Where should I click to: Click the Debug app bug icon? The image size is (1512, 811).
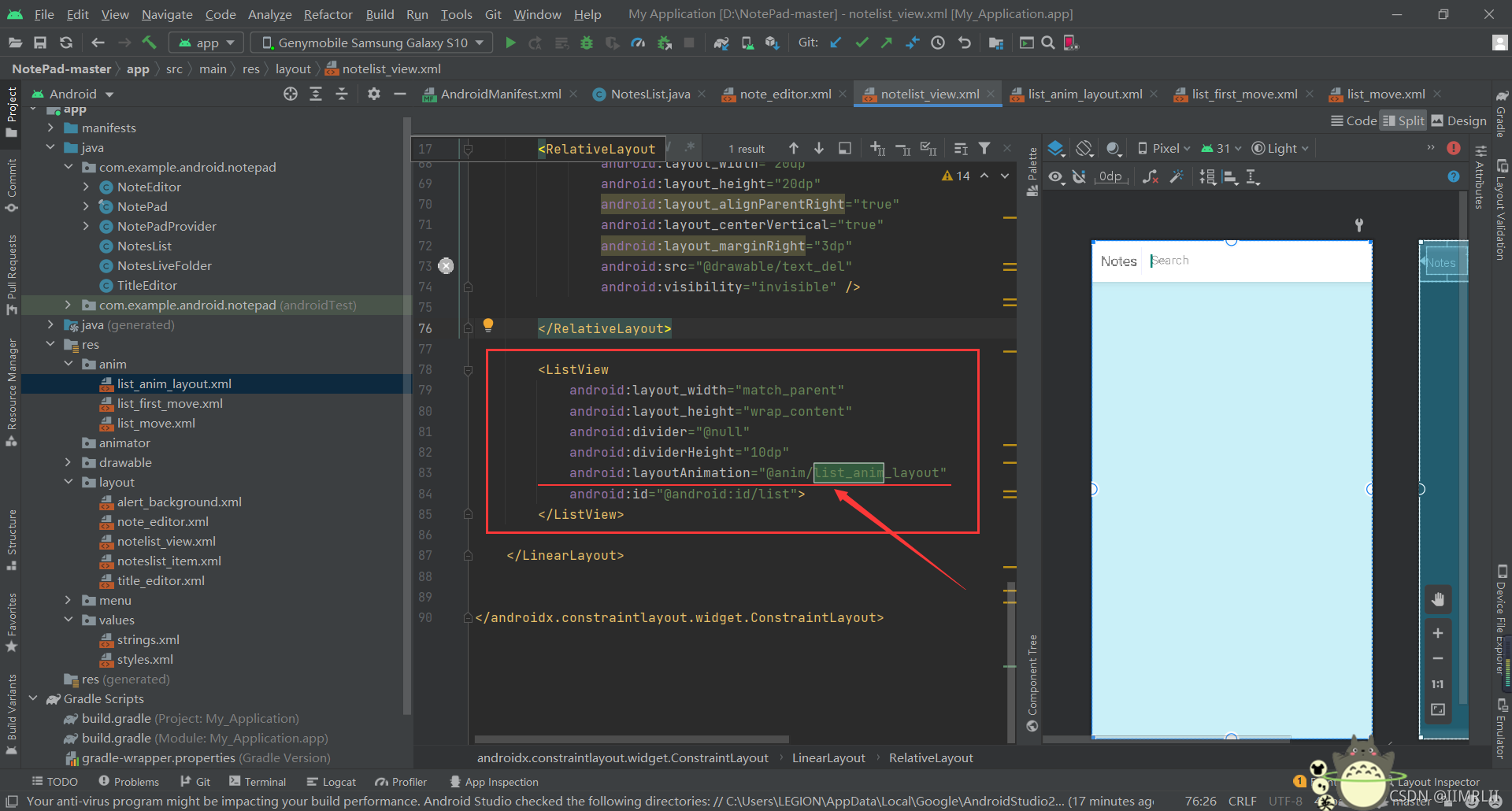pyautogui.click(x=587, y=43)
